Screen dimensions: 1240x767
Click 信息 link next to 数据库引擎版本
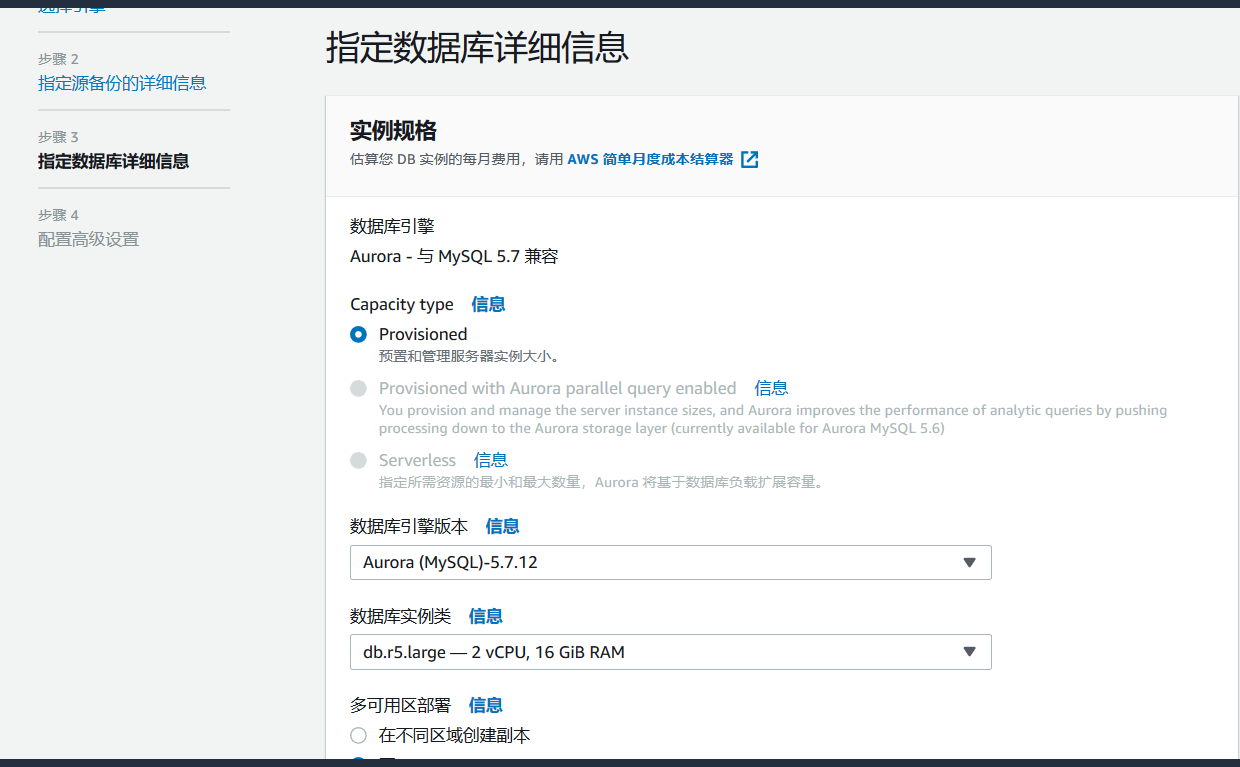click(x=502, y=526)
